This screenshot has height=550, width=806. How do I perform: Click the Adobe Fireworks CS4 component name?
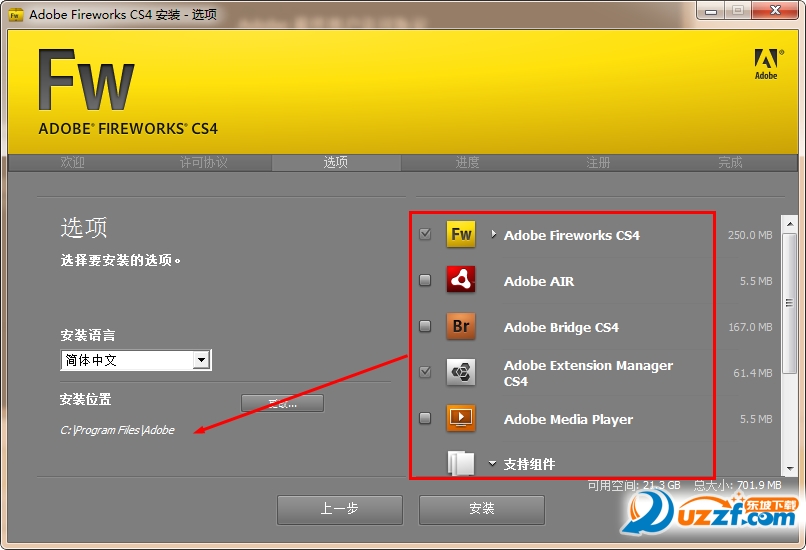(x=572, y=235)
